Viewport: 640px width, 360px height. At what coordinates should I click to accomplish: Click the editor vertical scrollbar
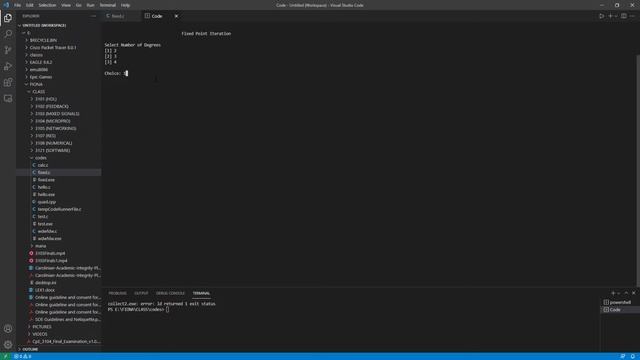(x=638, y=170)
